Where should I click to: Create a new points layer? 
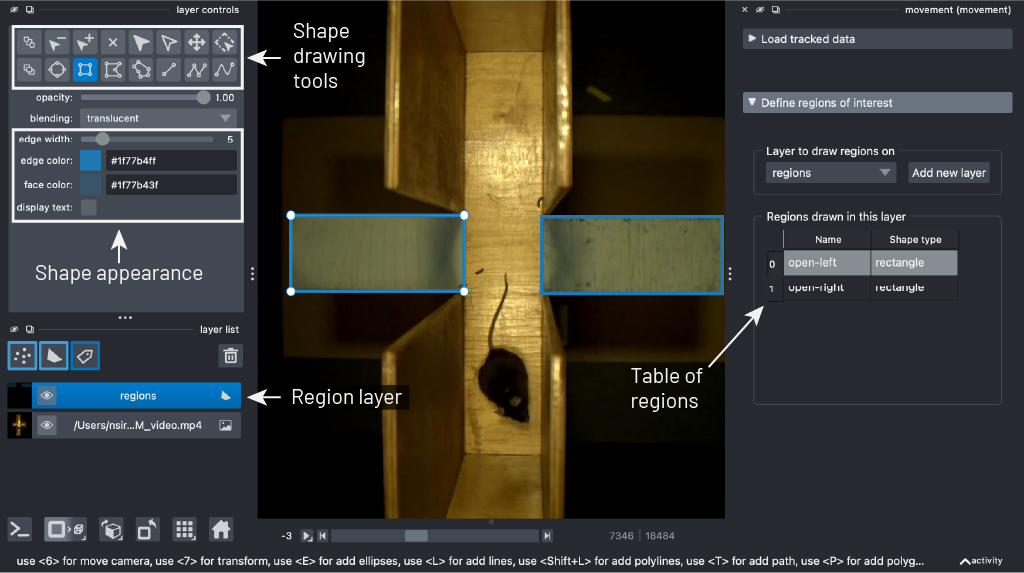[x=22, y=355]
